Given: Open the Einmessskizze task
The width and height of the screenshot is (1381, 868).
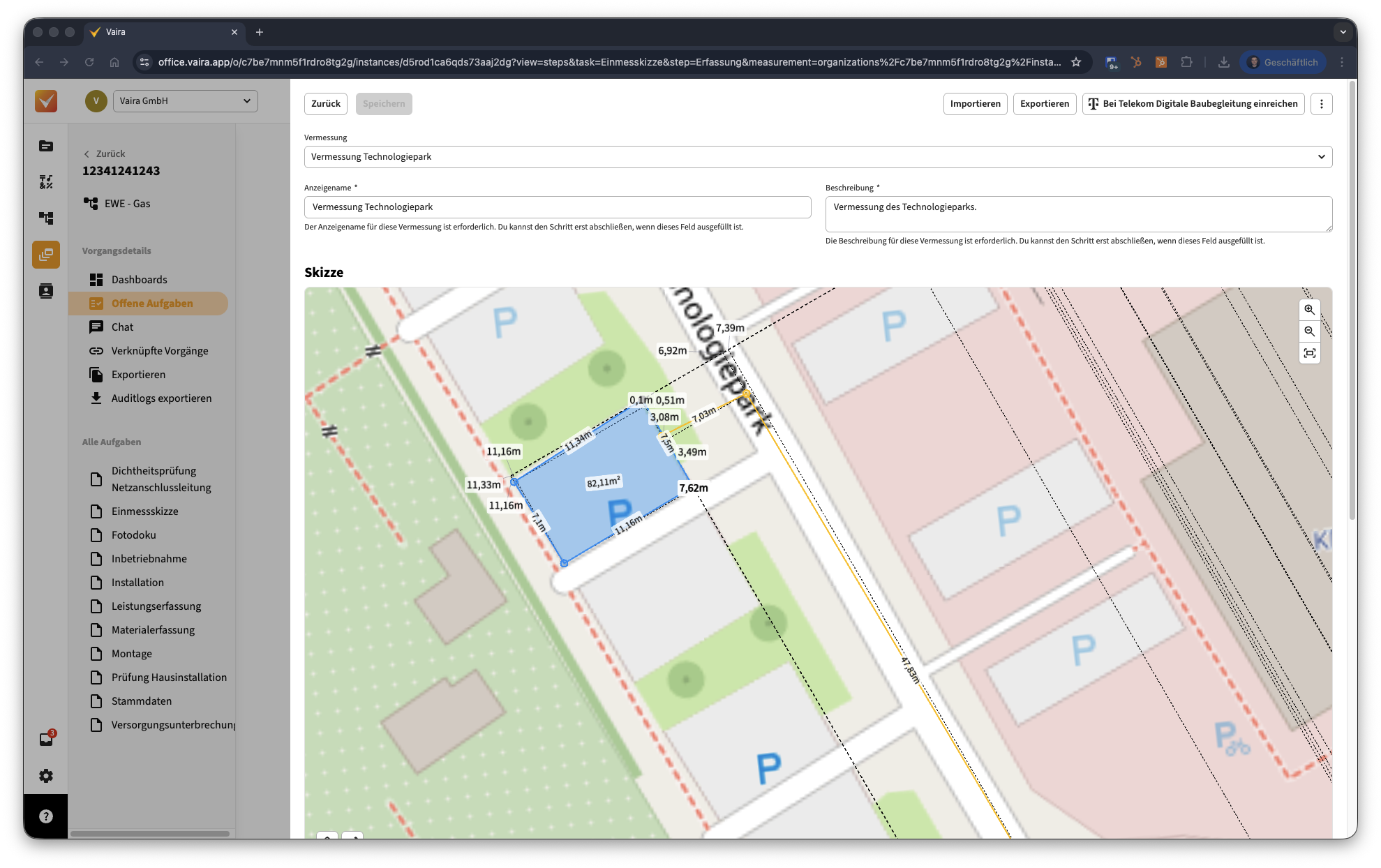Looking at the screenshot, I should point(144,511).
